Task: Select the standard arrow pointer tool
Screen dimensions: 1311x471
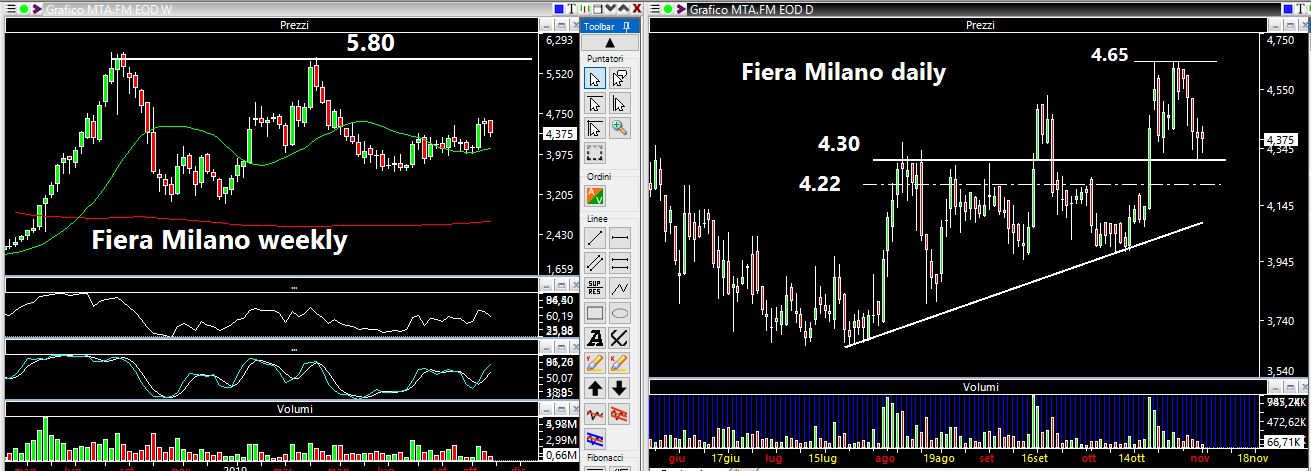Action: coord(594,79)
